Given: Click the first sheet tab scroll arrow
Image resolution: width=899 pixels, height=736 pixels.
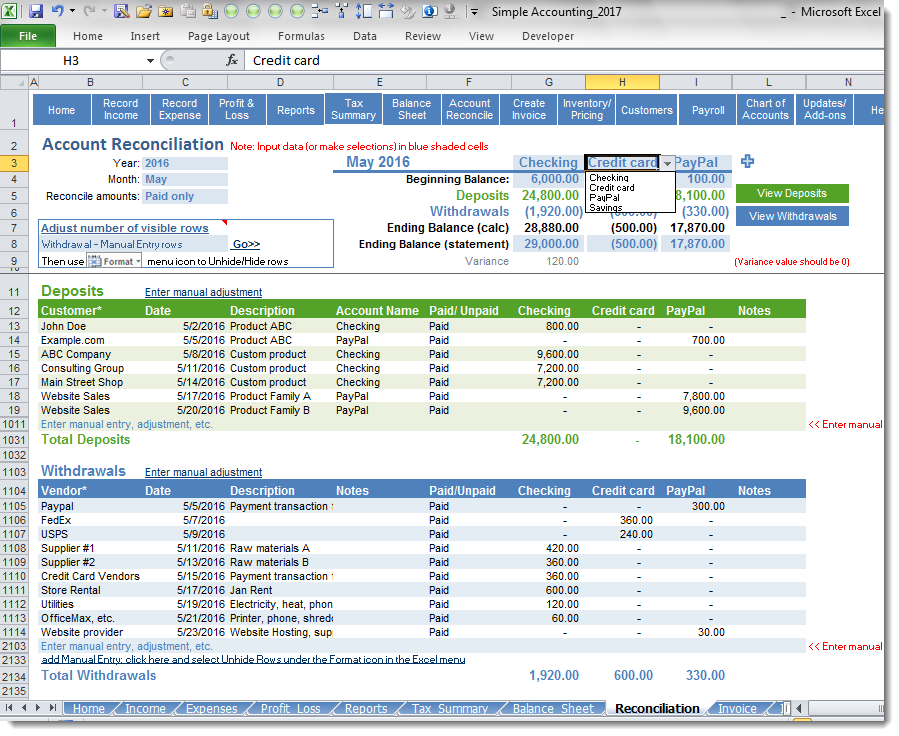Looking at the screenshot, I should (x=9, y=708).
